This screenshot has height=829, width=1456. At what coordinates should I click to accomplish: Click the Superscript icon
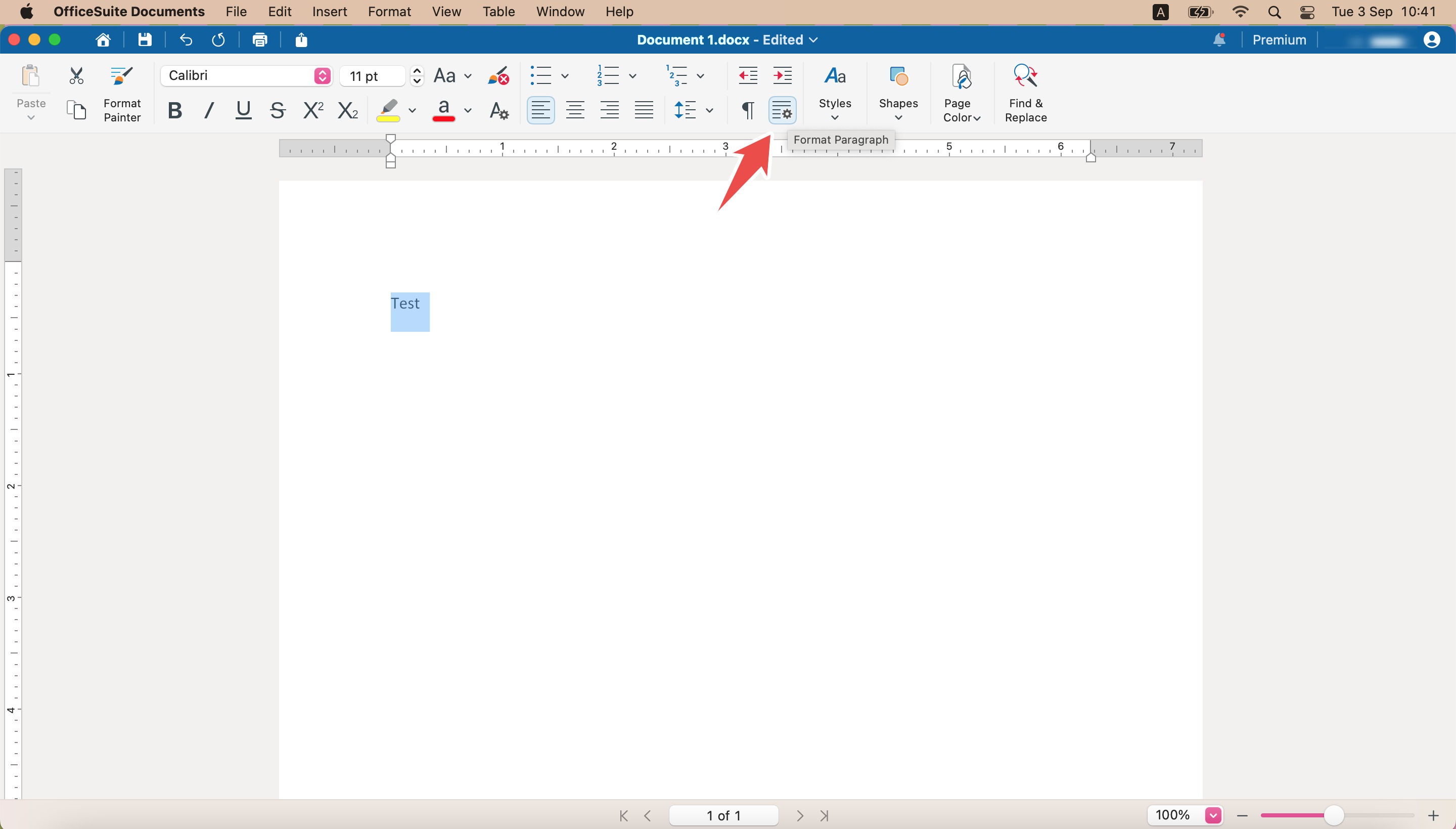(313, 110)
